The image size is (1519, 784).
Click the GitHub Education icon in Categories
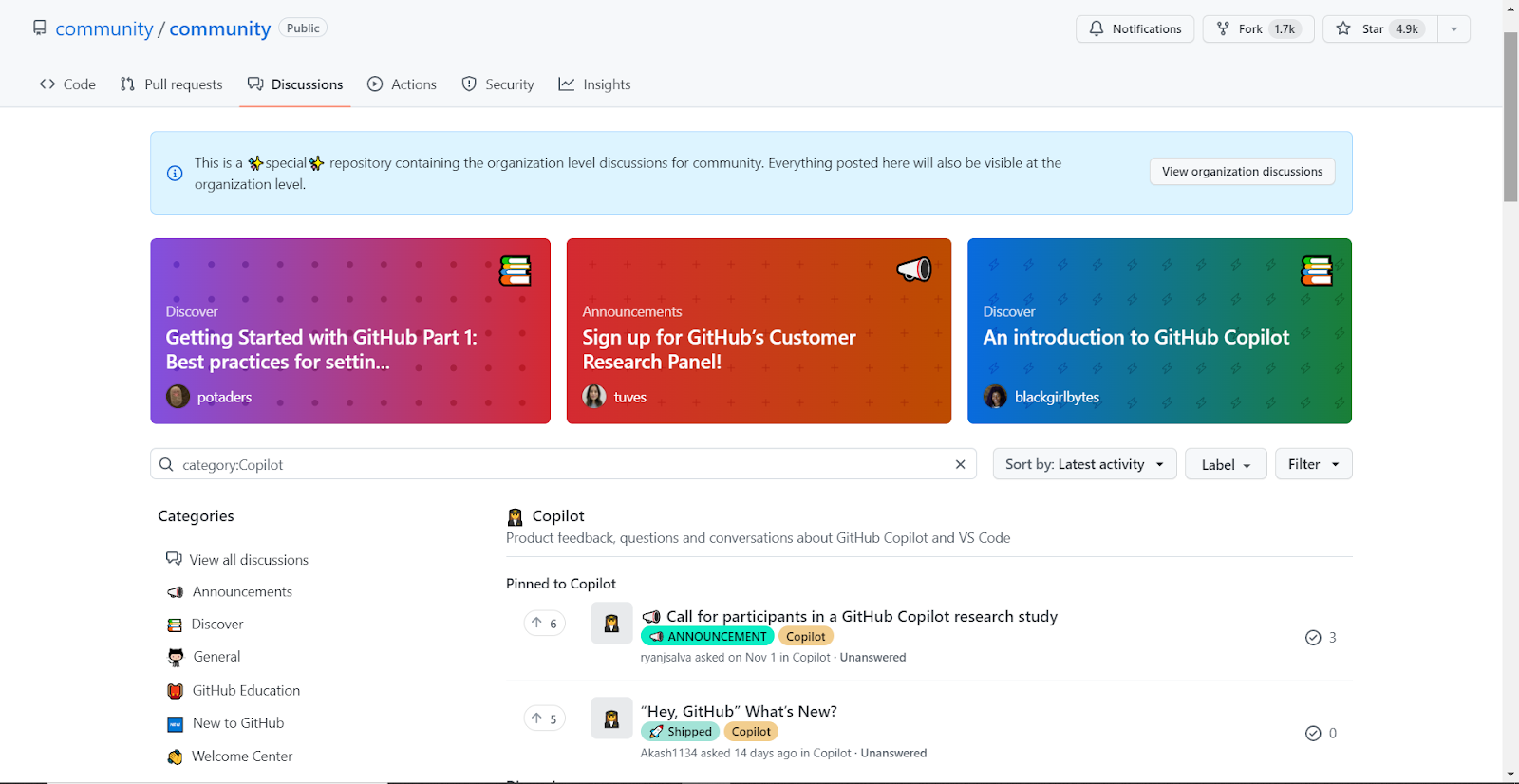[x=175, y=691]
